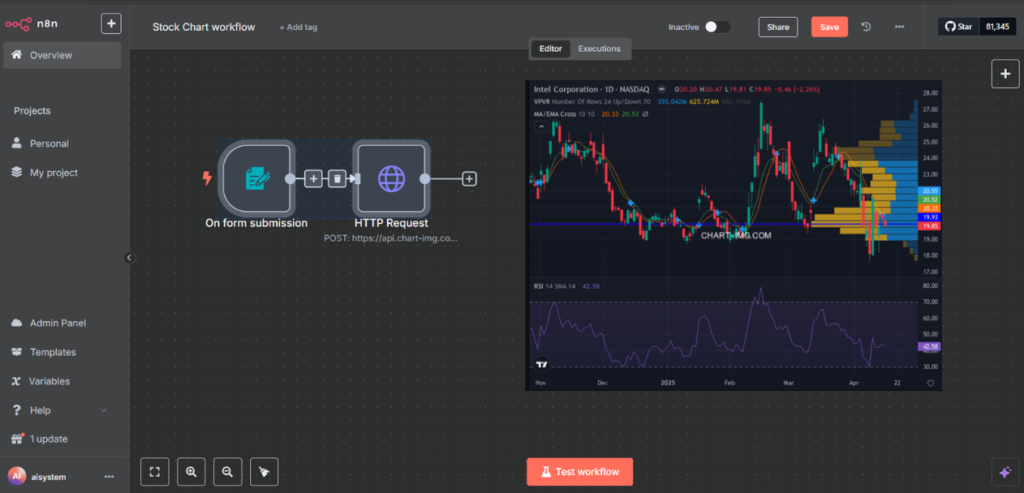Viewport: 1024px width, 493px height.
Task: Click the 20.55 blue price label
Action: (928, 190)
